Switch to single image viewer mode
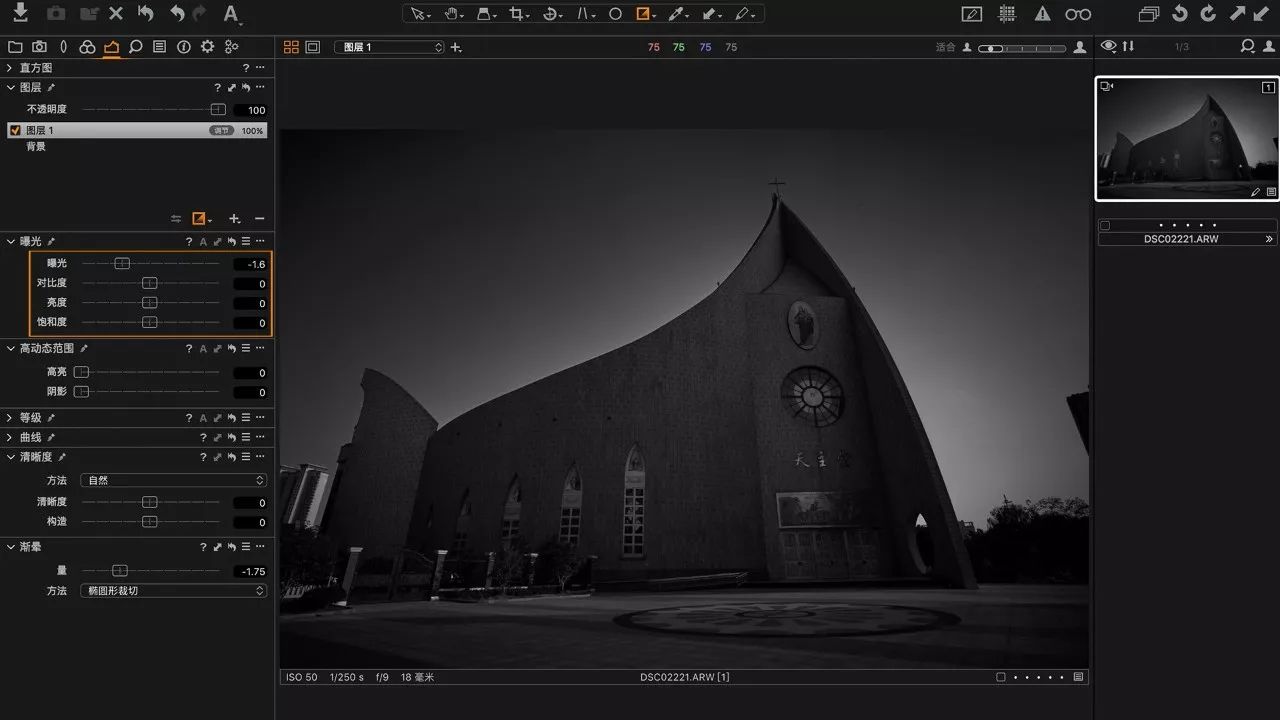Viewport: 1280px width, 720px height. coord(312,47)
